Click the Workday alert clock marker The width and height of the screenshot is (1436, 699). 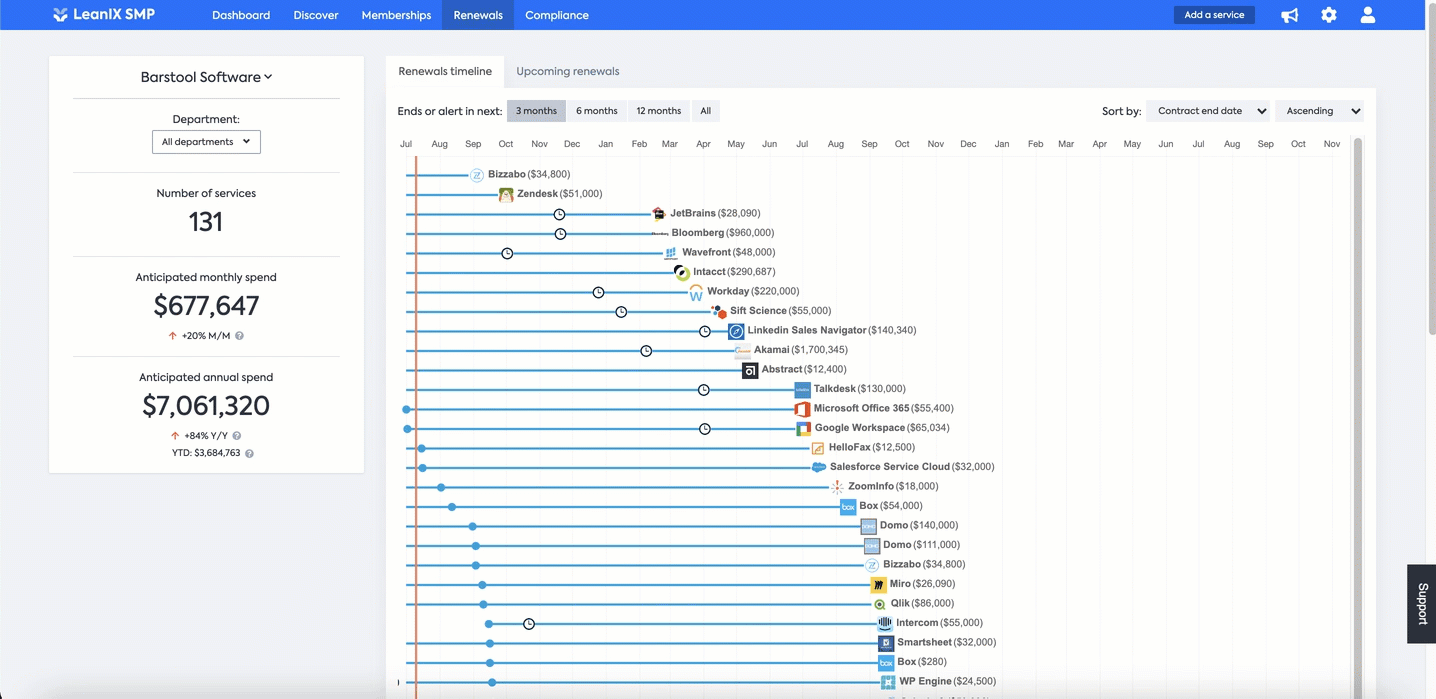pos(598,293)
